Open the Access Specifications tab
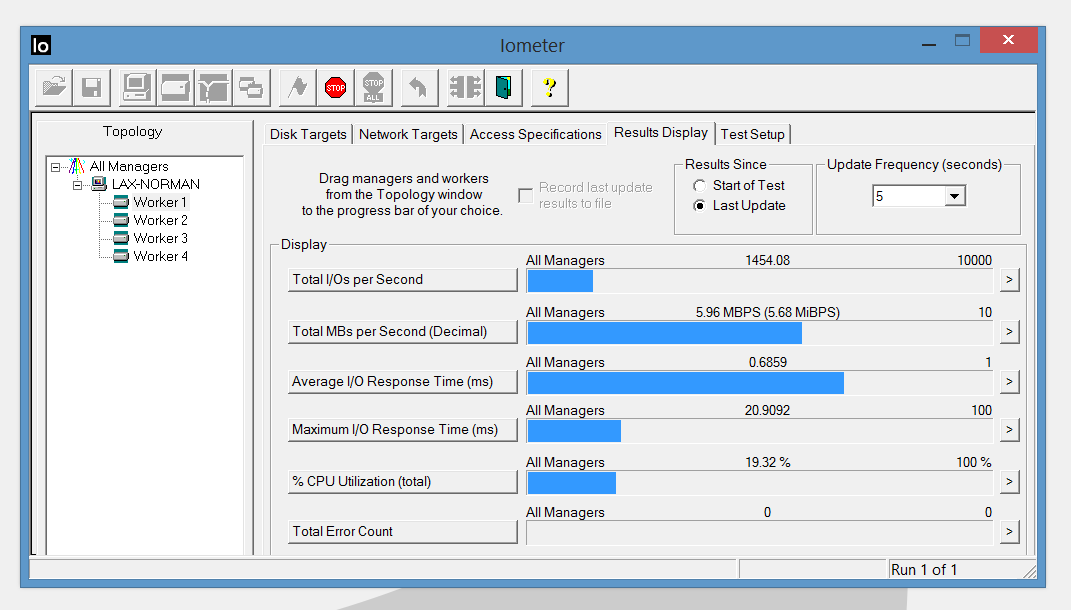1071x610 pixels. pos(536,135)
